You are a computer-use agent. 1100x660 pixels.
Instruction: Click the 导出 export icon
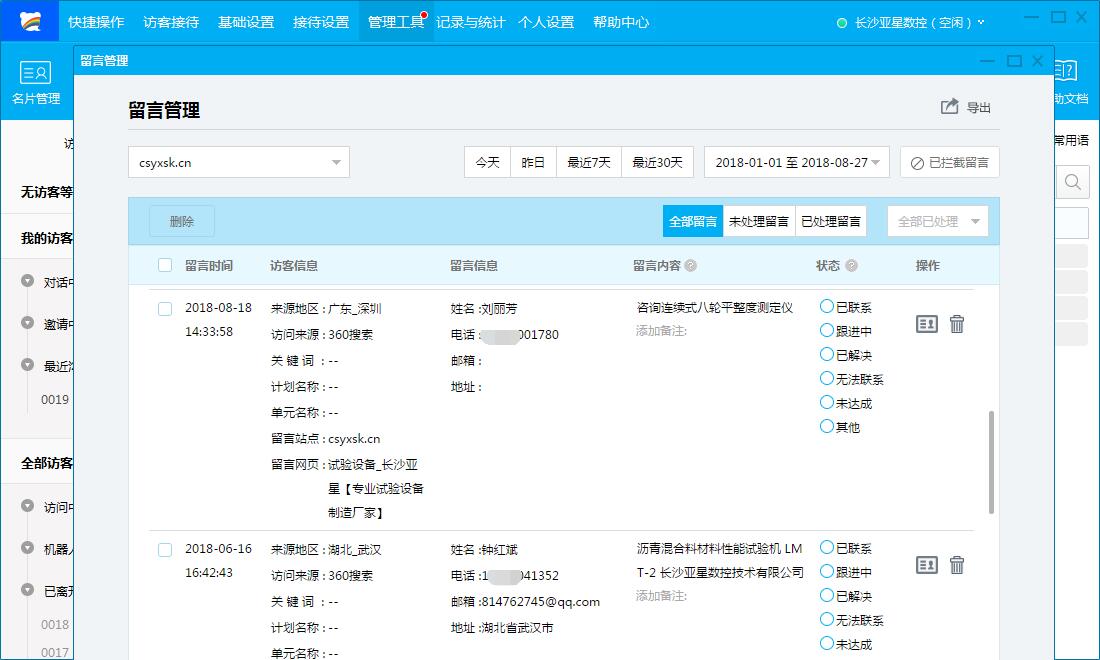(x=949, y=107)
